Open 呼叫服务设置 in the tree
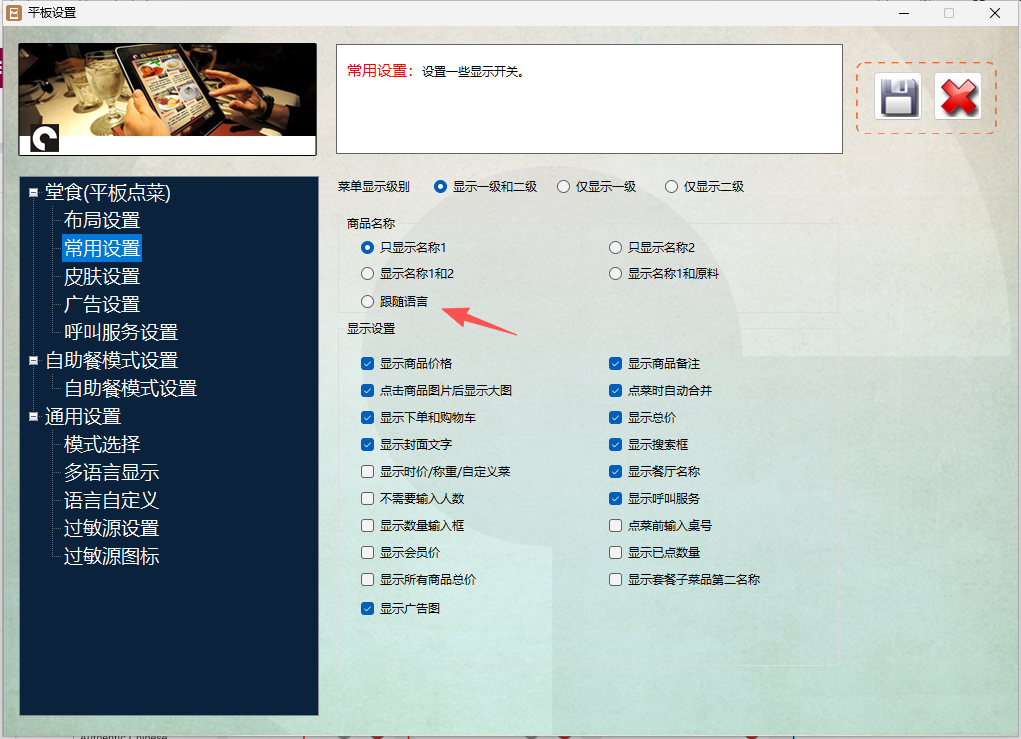 tap(120, 332)
